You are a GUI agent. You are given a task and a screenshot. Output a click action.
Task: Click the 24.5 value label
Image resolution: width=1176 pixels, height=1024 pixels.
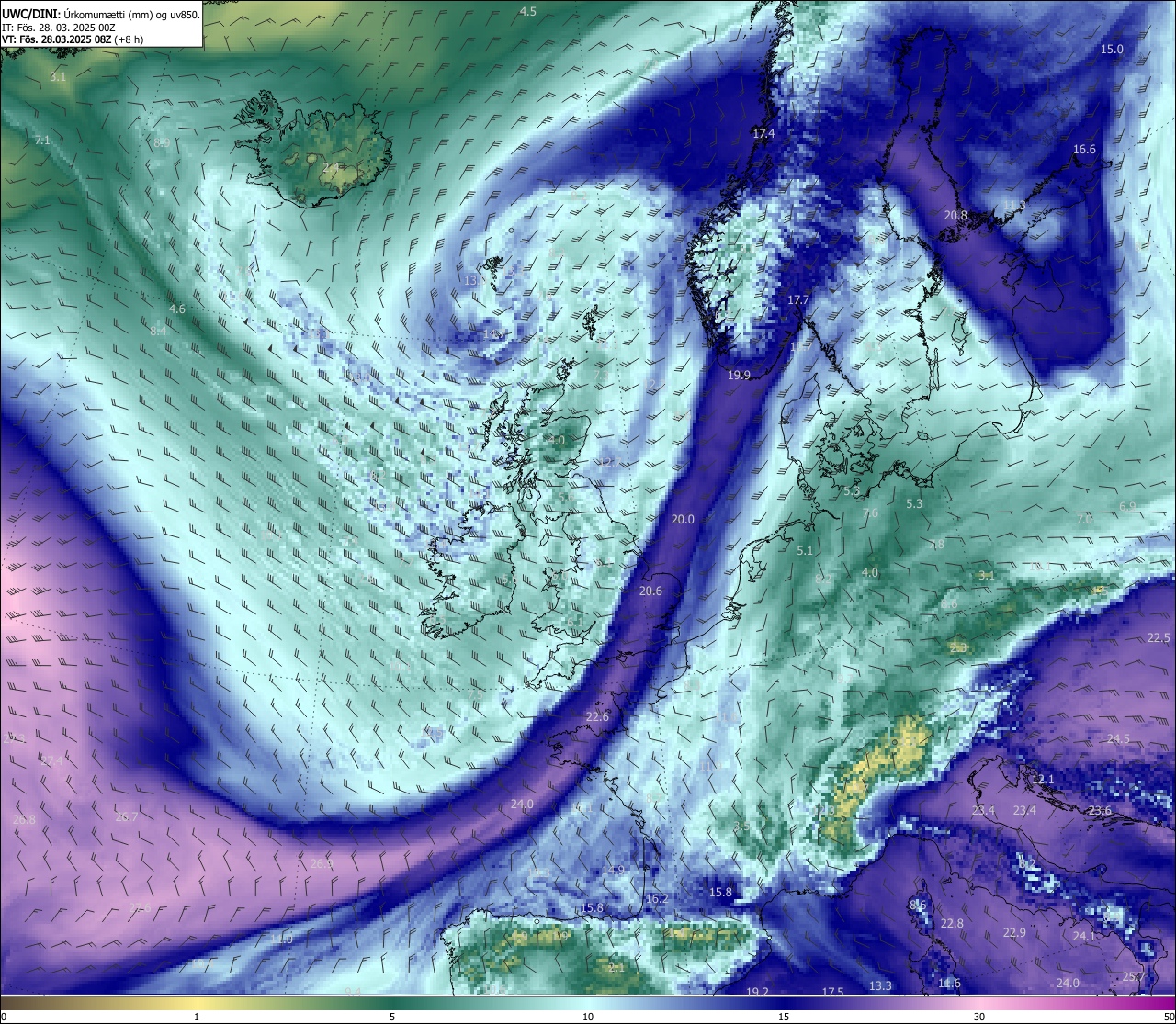[x=1118, y=739]
